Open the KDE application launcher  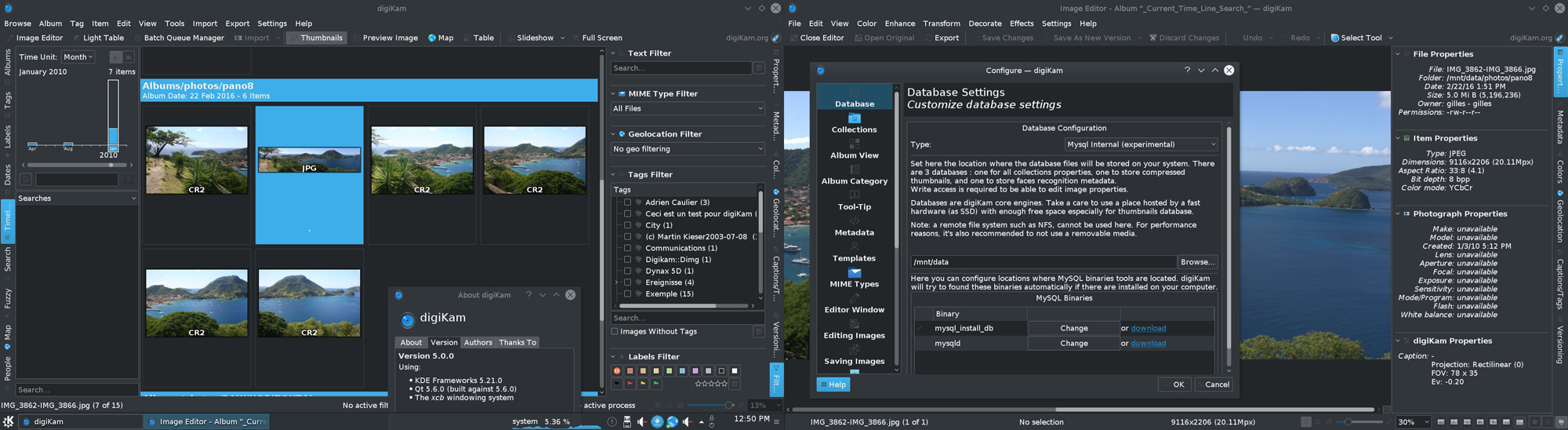tap(9, 421)
